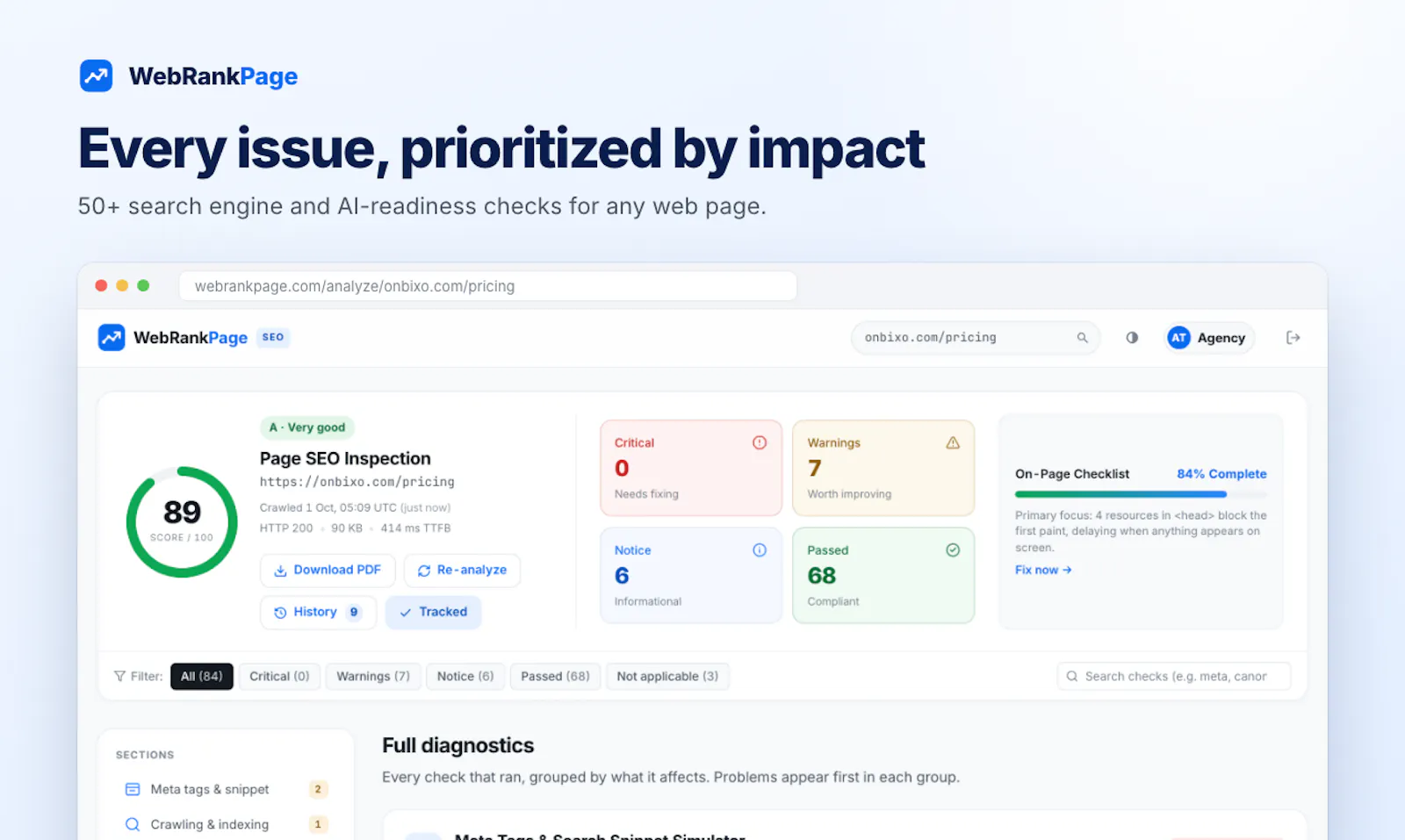
Task: Click the History clock icon
Action: 280,613
